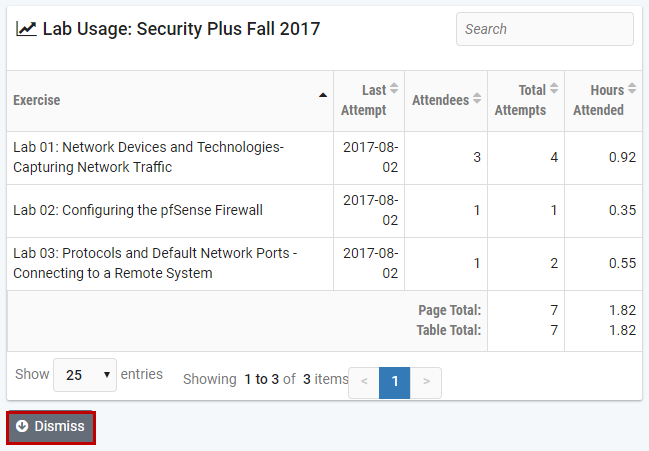Go to the previous page arrow

tap(364, 381)
